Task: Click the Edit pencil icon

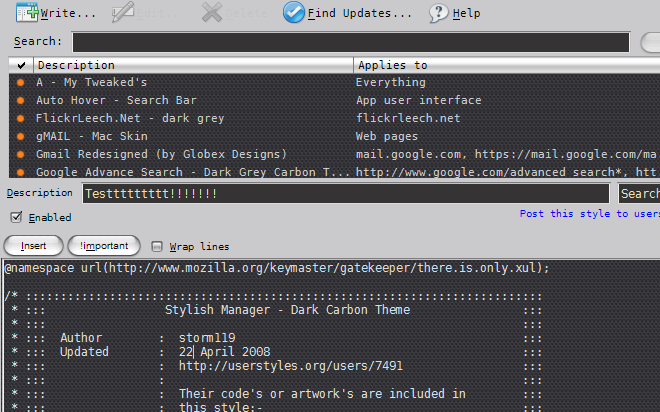Action: [x=123, y=12]
